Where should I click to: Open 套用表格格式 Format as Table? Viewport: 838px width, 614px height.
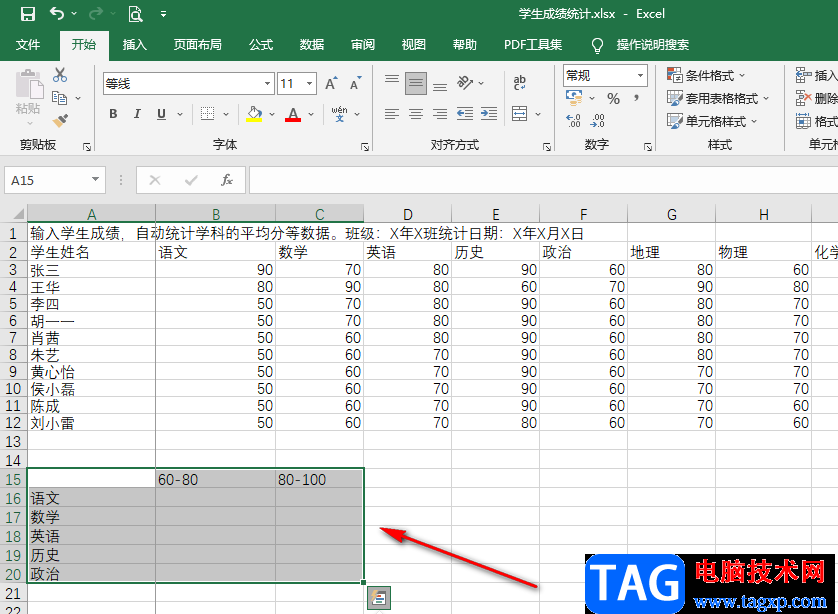coord(718,98)
